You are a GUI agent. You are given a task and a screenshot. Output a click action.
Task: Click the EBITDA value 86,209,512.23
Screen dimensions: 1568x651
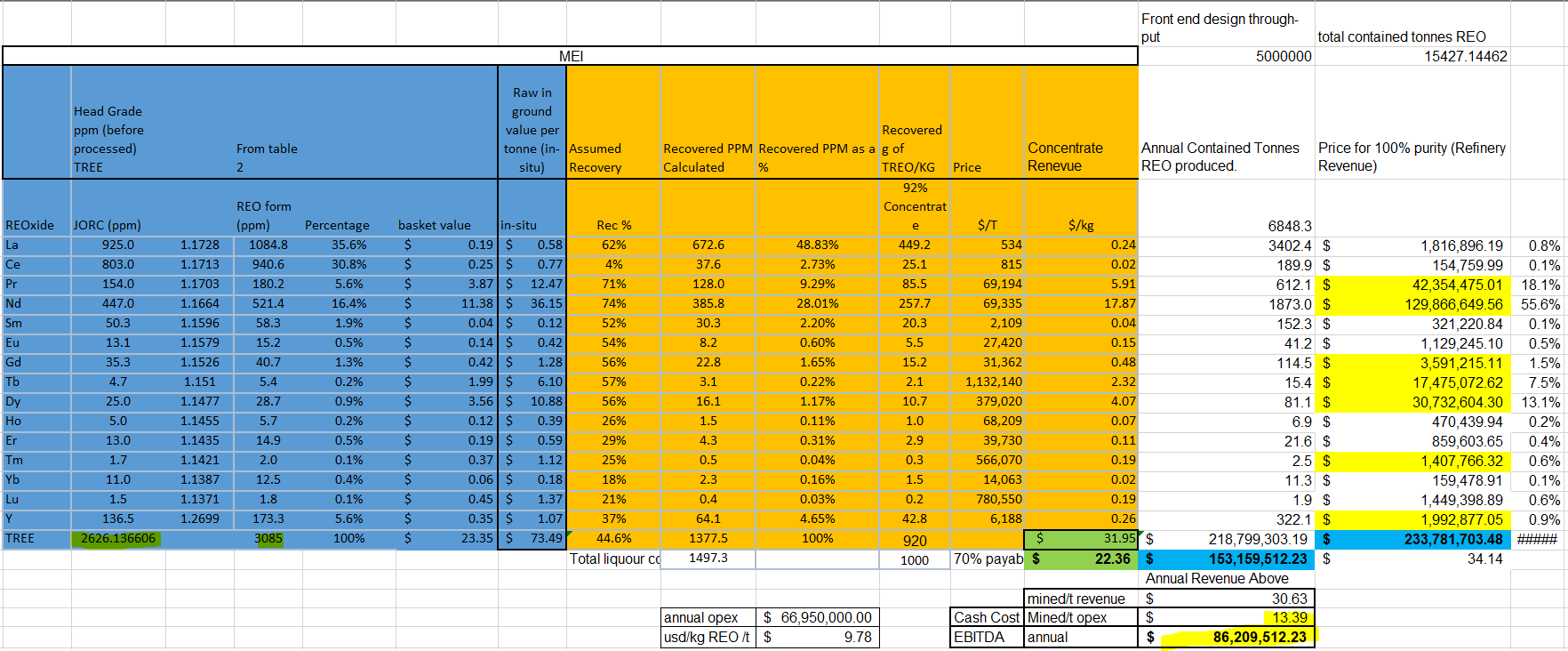(x=1227, y=637)
